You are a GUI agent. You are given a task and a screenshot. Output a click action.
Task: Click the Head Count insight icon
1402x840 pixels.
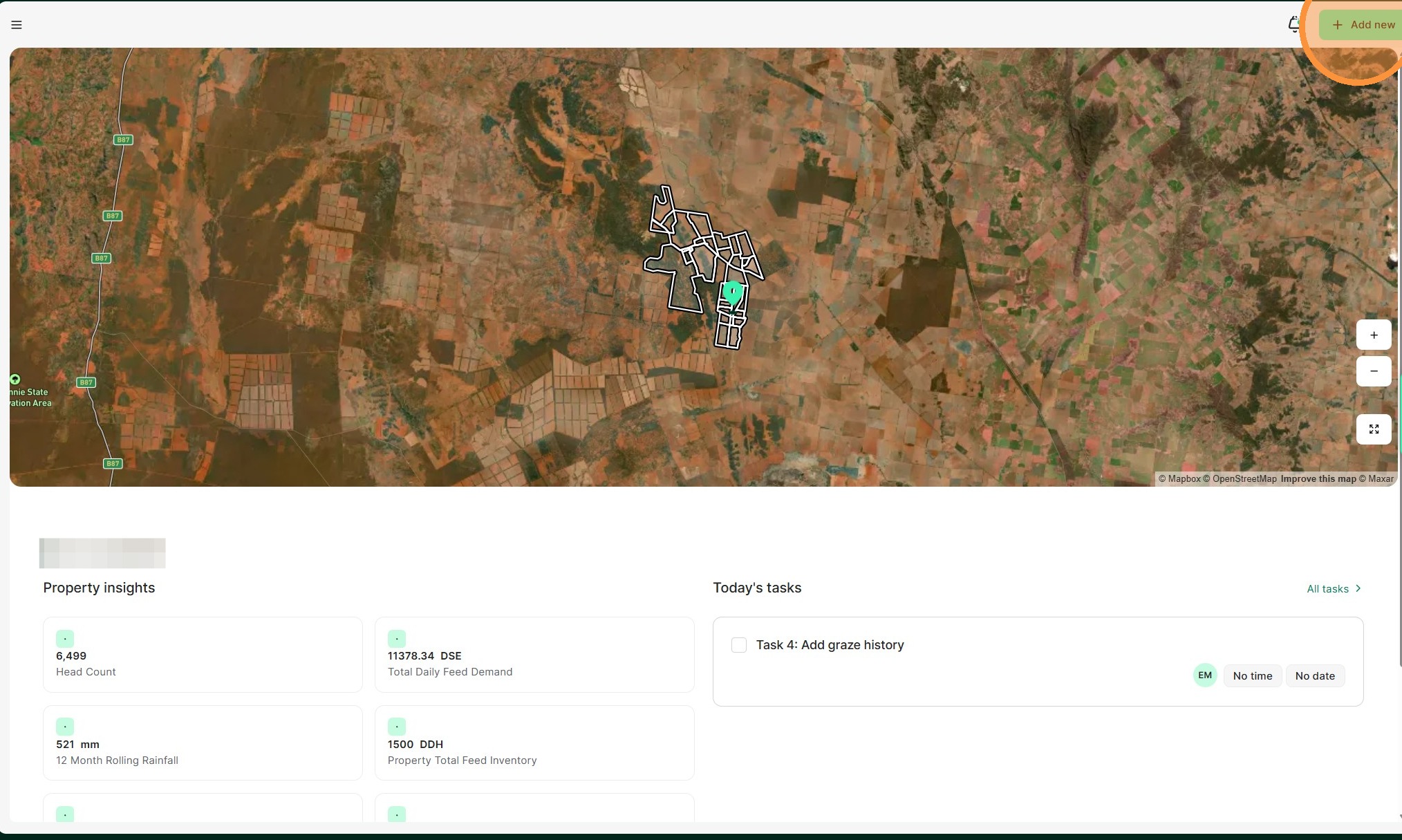point(65,639)
